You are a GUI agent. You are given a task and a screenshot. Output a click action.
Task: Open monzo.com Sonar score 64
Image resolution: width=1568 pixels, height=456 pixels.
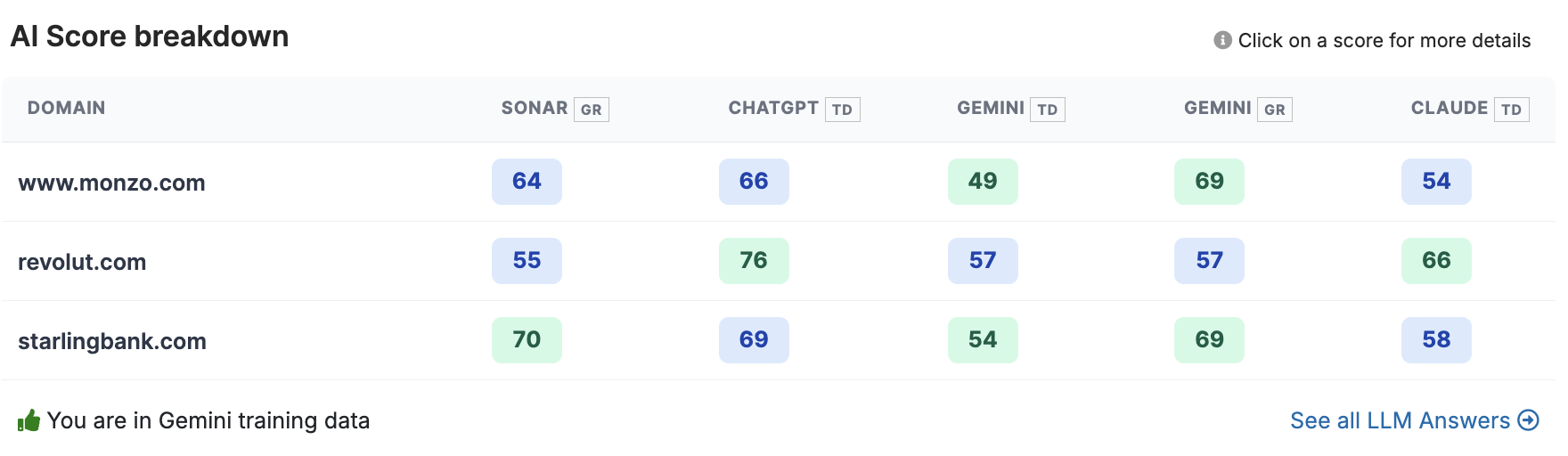(527, 182)
